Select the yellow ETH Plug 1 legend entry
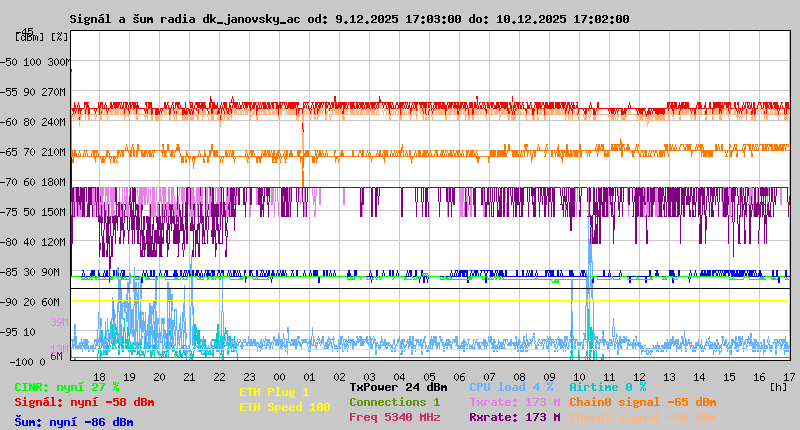 tap(274, 392)
